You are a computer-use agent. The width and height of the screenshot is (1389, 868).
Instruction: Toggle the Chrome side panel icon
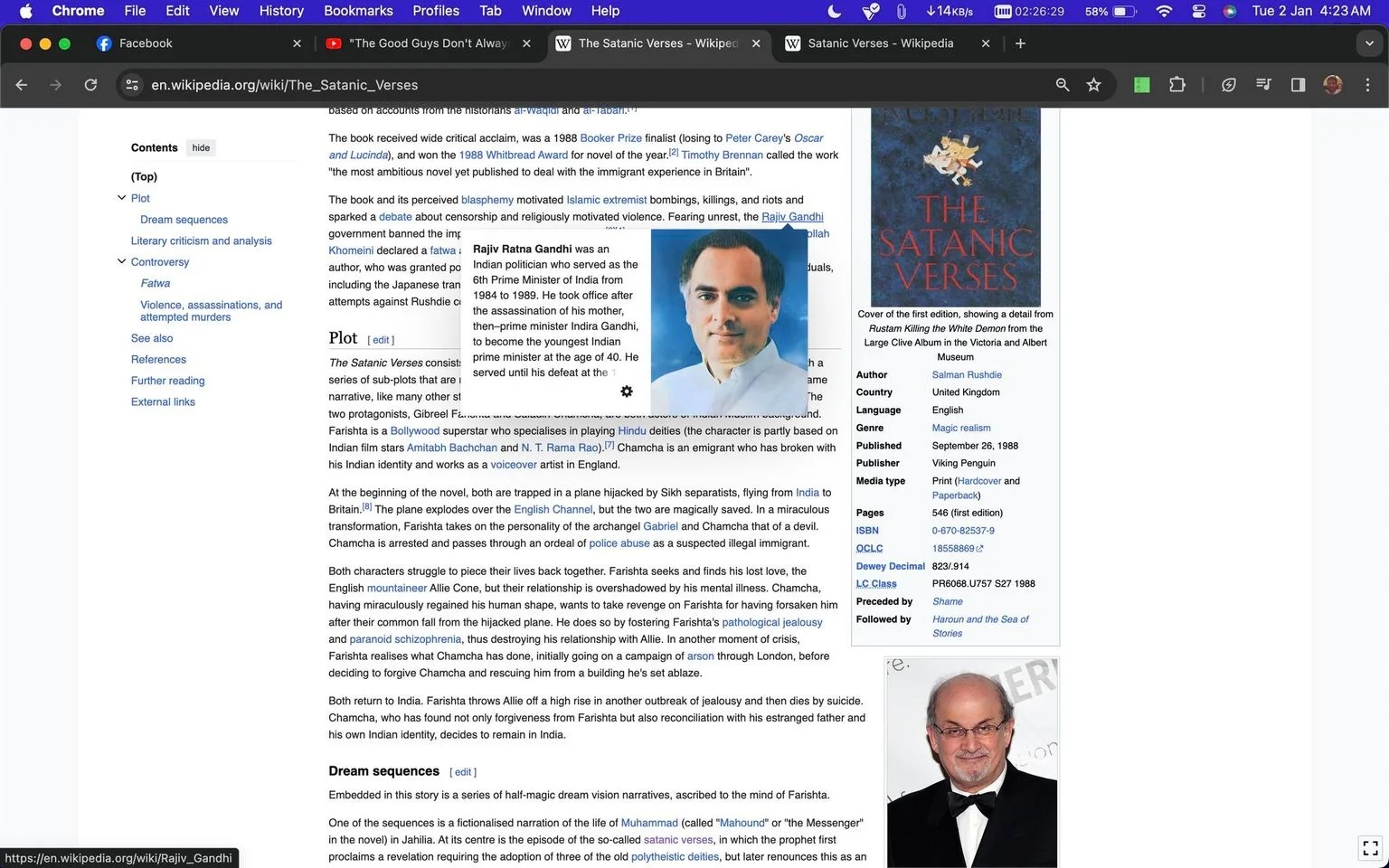[x=1298, y=85]
